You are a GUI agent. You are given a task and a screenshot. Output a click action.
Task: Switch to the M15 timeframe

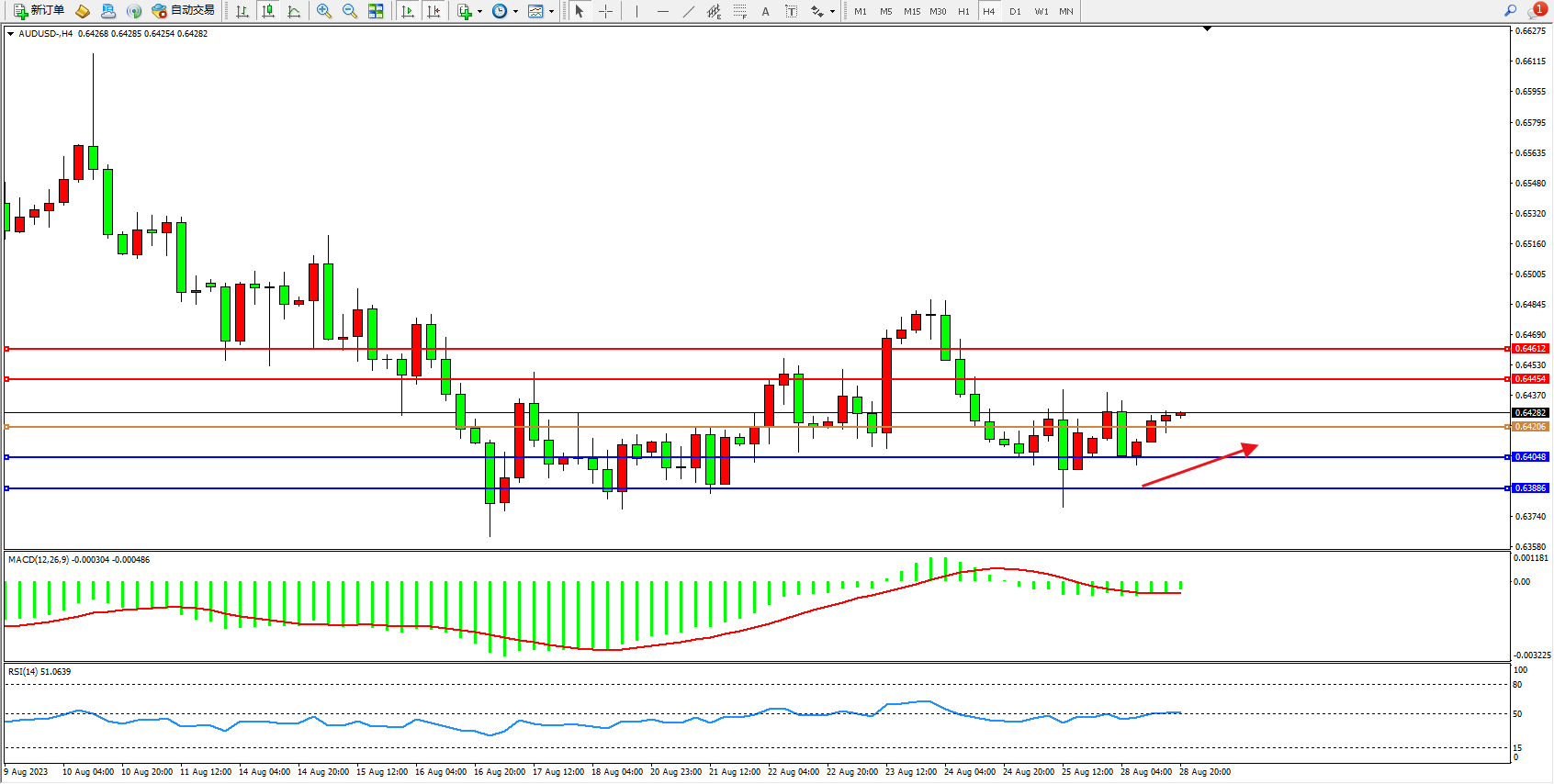[911, 11]
